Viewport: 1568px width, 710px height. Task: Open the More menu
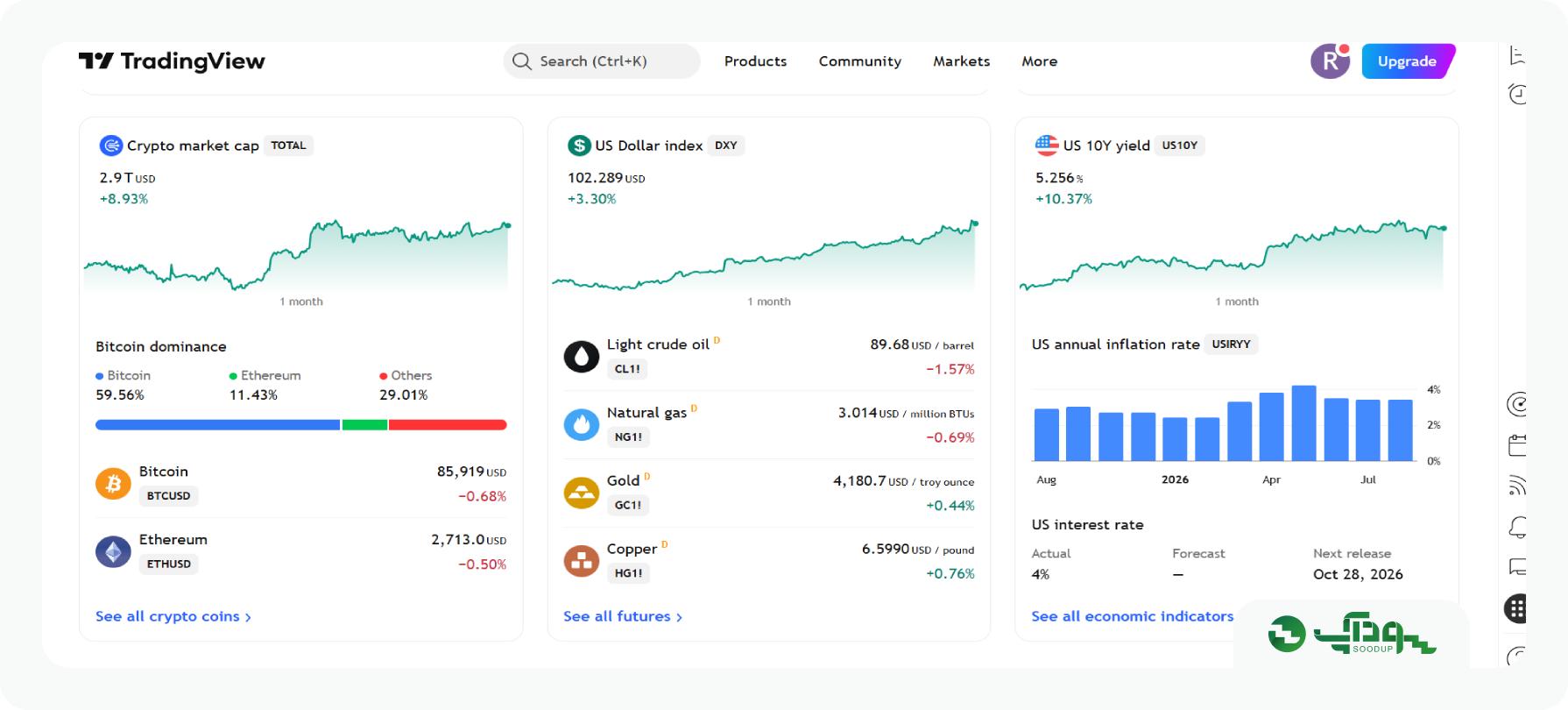[1040, 61]
